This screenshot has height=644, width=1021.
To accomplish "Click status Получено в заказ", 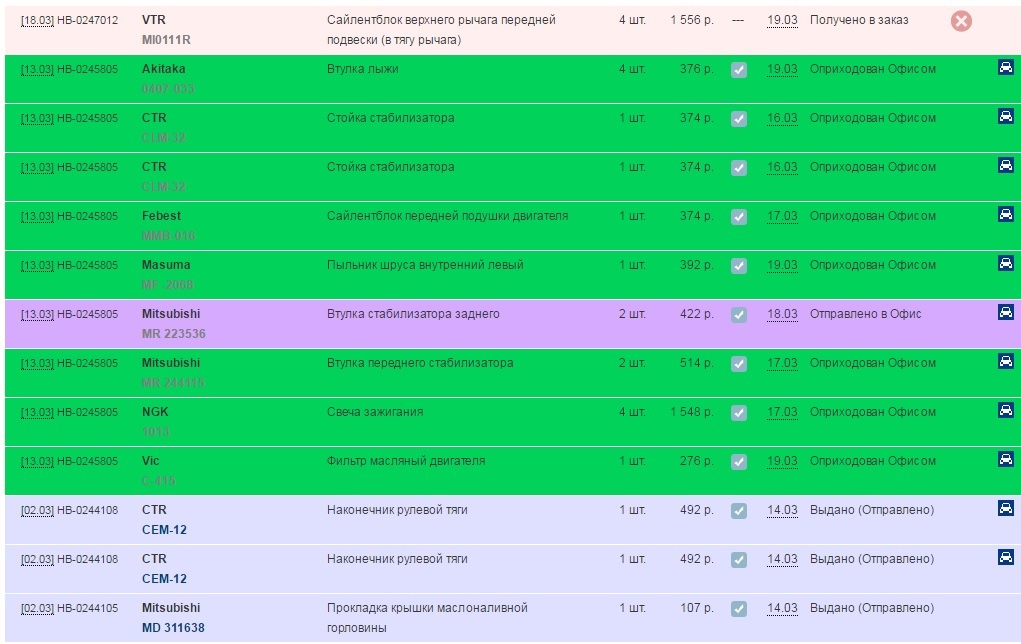I will pyautogui.click(x=859, y=20).
